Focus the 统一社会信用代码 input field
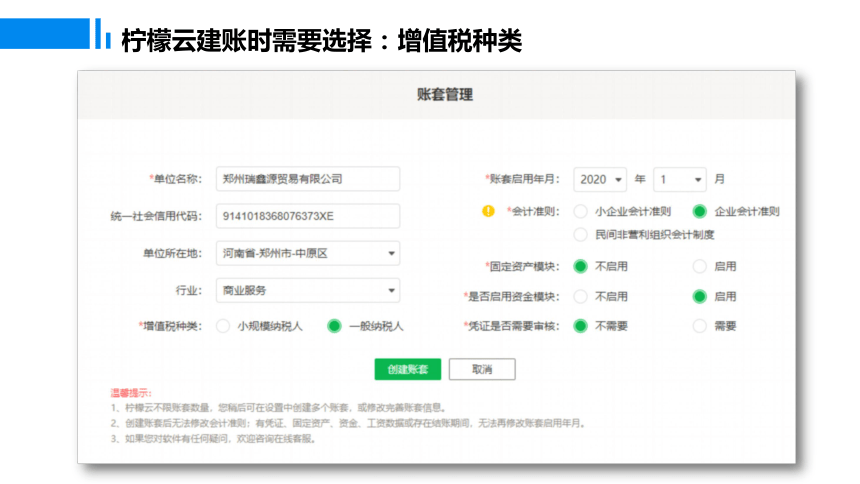This screenshot has width=860, height=484. point(308,216)
